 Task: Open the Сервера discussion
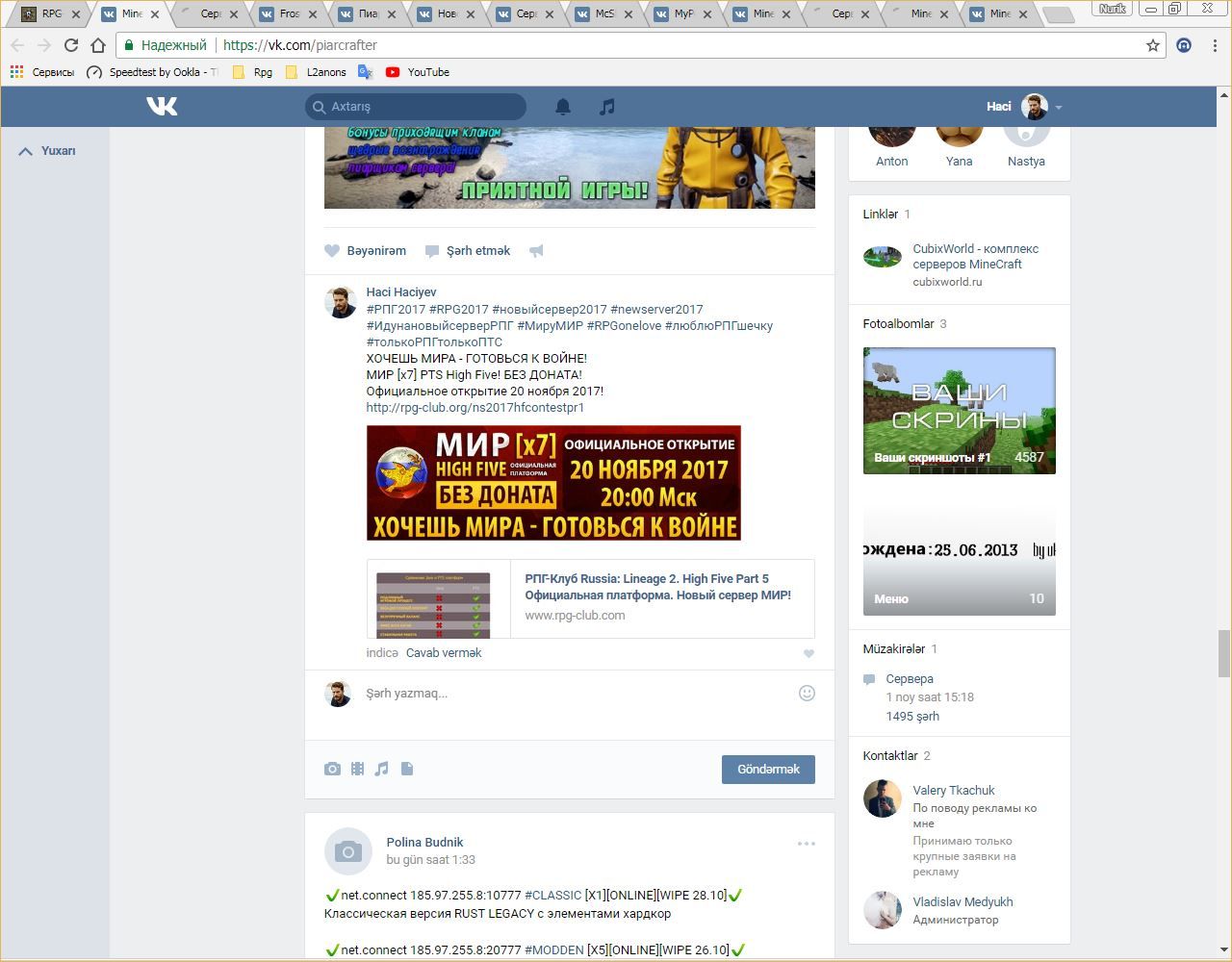pos(910,679)
